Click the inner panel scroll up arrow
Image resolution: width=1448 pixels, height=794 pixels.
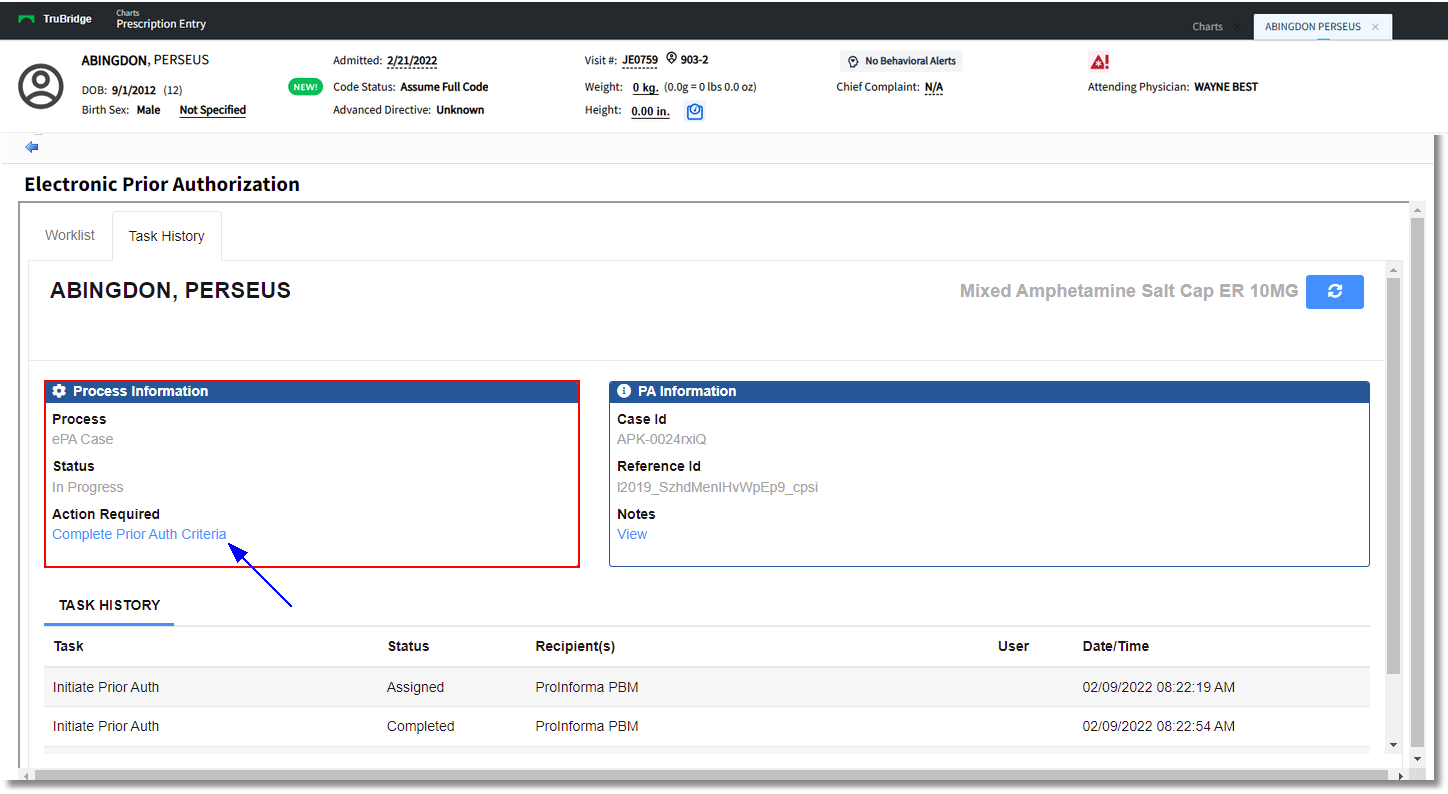tap(1394, 271)
